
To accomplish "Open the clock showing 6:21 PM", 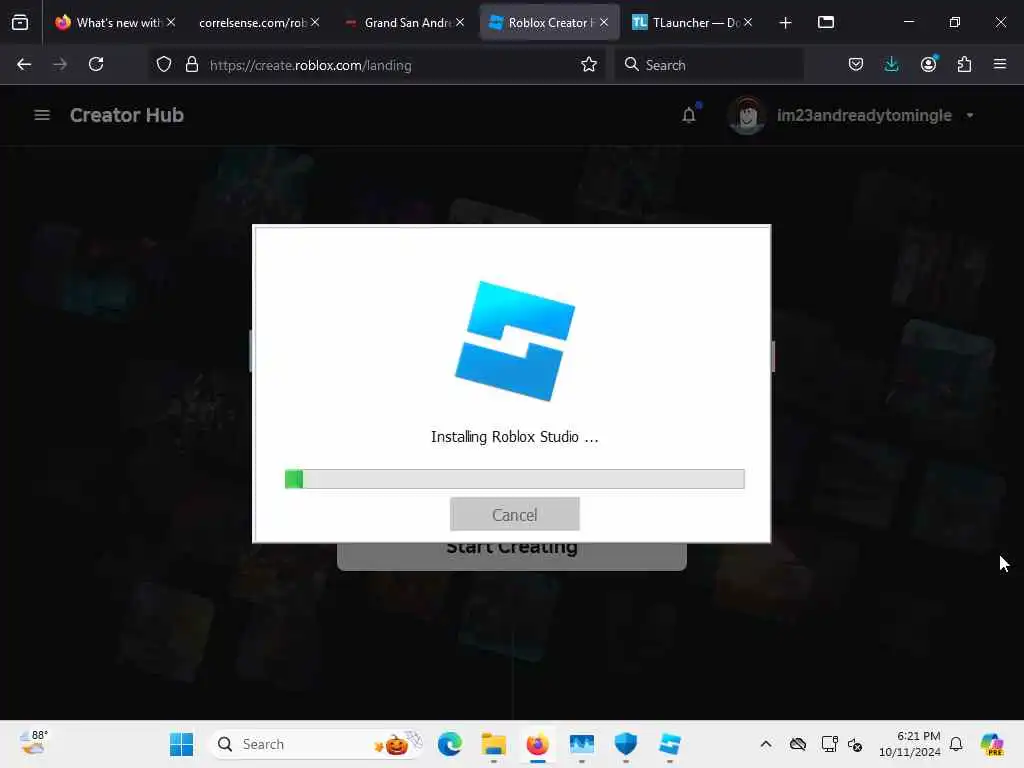I will click(910, 744).
